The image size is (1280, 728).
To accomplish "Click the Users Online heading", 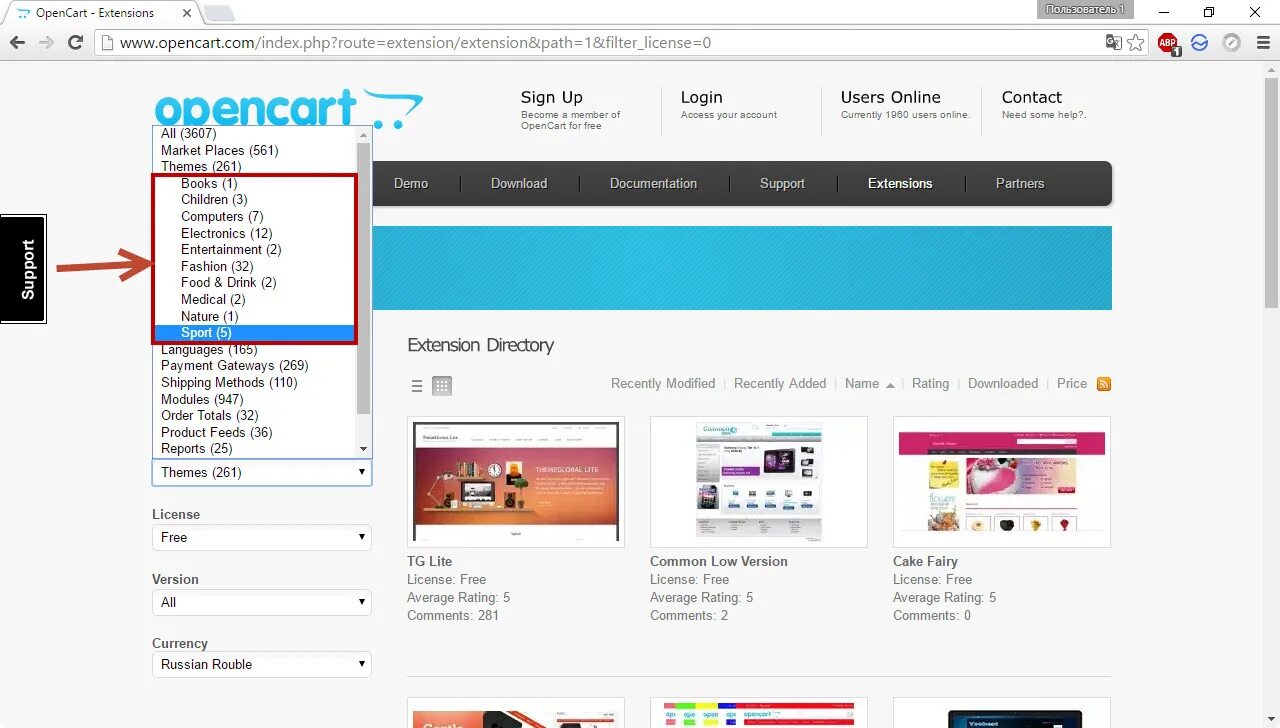I will [890, 97].
